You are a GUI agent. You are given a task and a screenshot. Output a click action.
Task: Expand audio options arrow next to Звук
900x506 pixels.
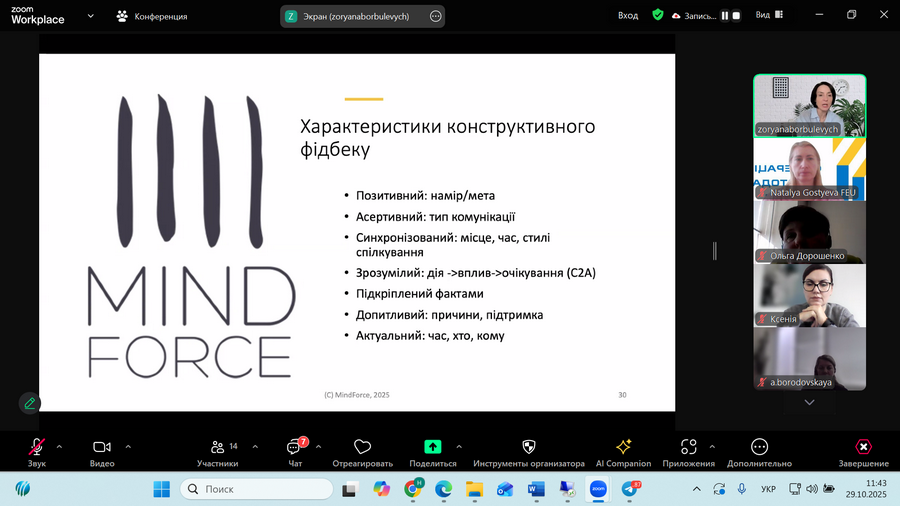[x=59, y=446]
